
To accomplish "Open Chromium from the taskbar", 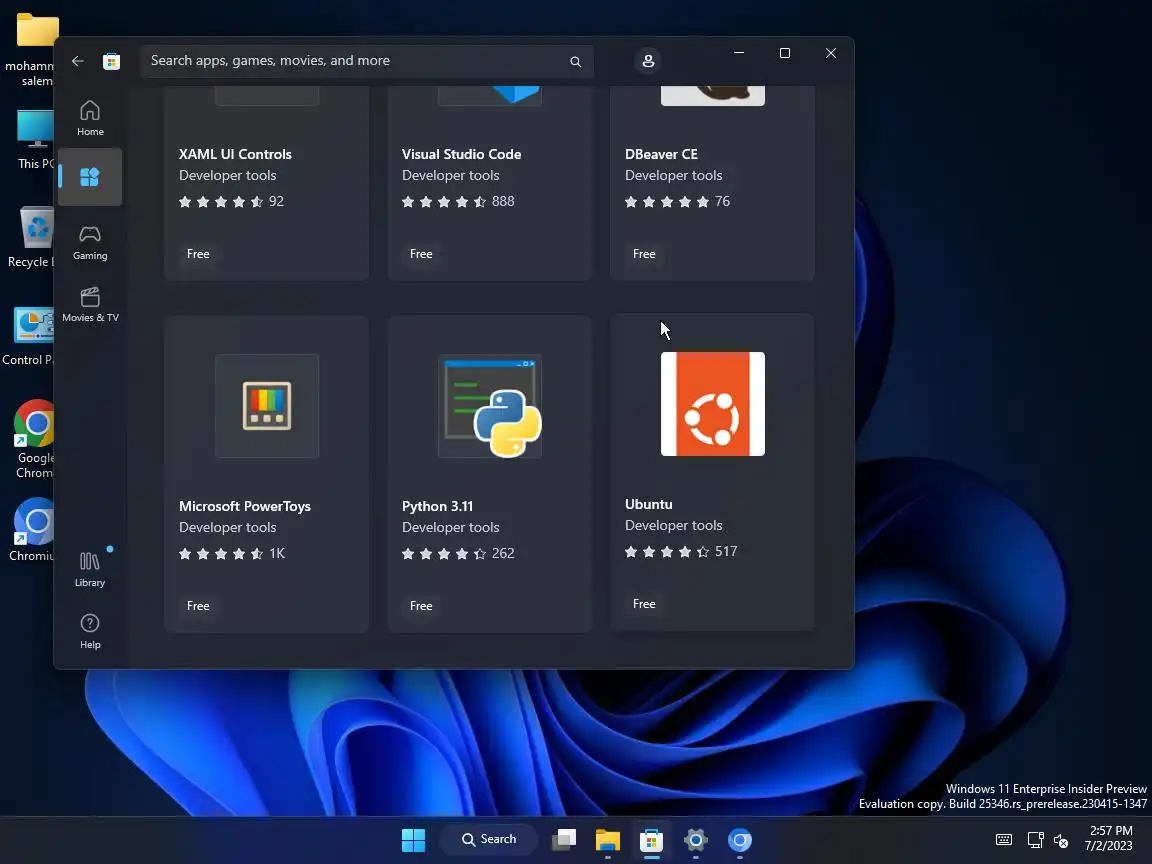I will (x=740, y=840).
